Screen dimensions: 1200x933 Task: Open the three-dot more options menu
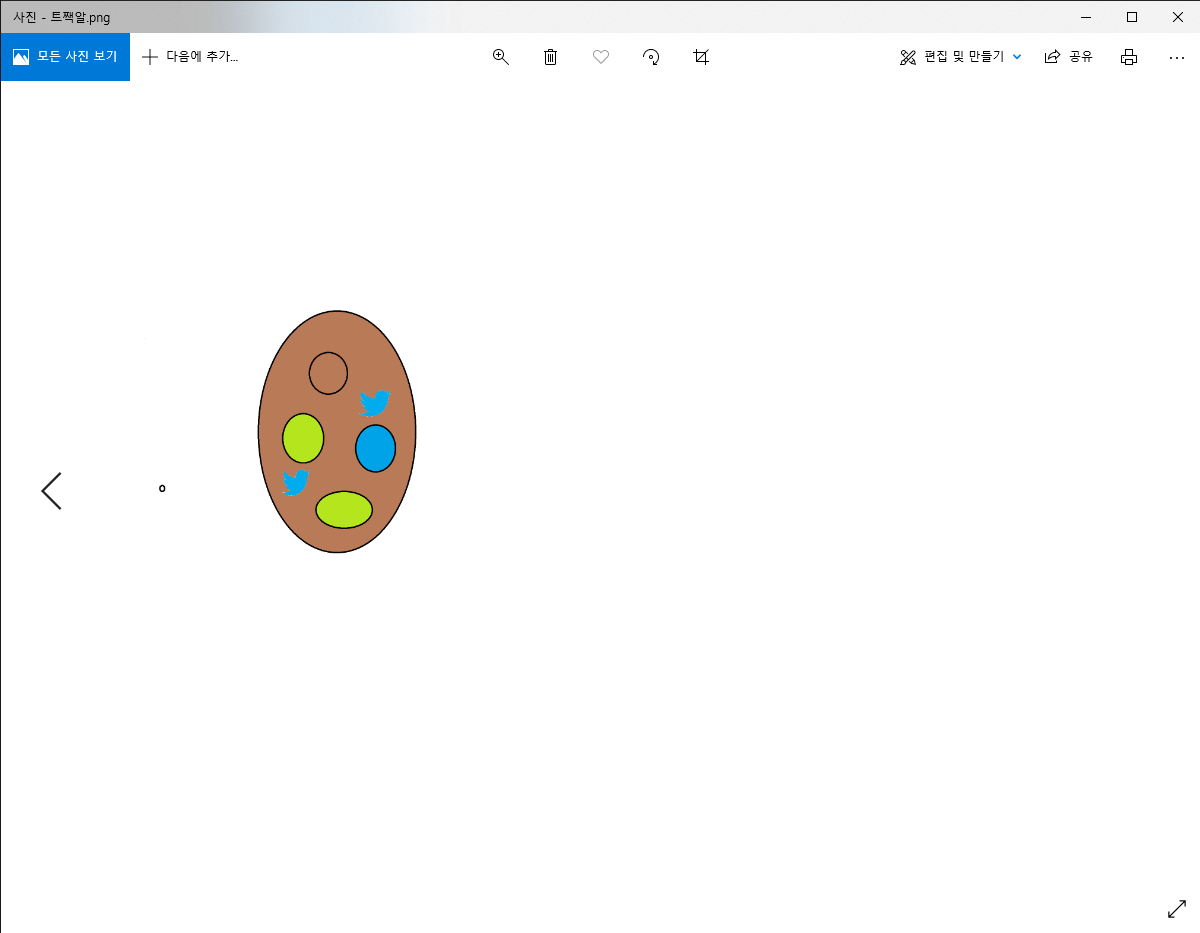click(x=1177, y=57)
